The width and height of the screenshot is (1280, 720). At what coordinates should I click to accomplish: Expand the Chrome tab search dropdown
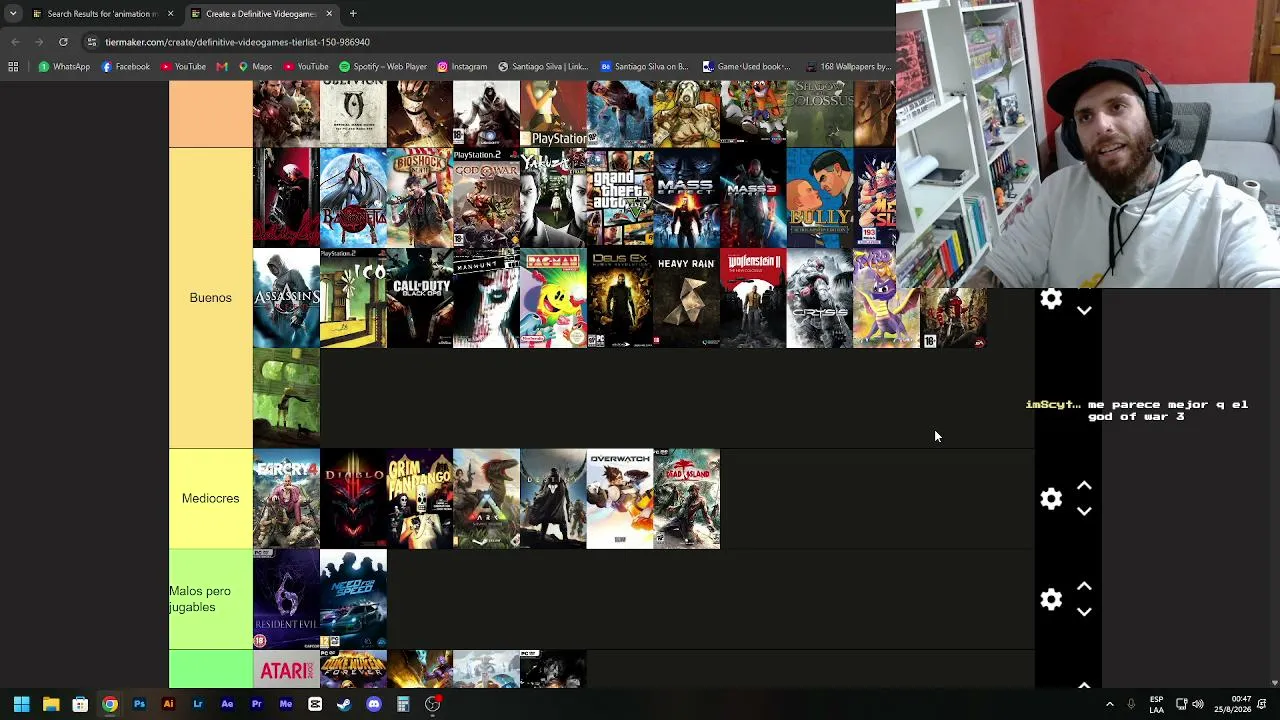(13, 14)
